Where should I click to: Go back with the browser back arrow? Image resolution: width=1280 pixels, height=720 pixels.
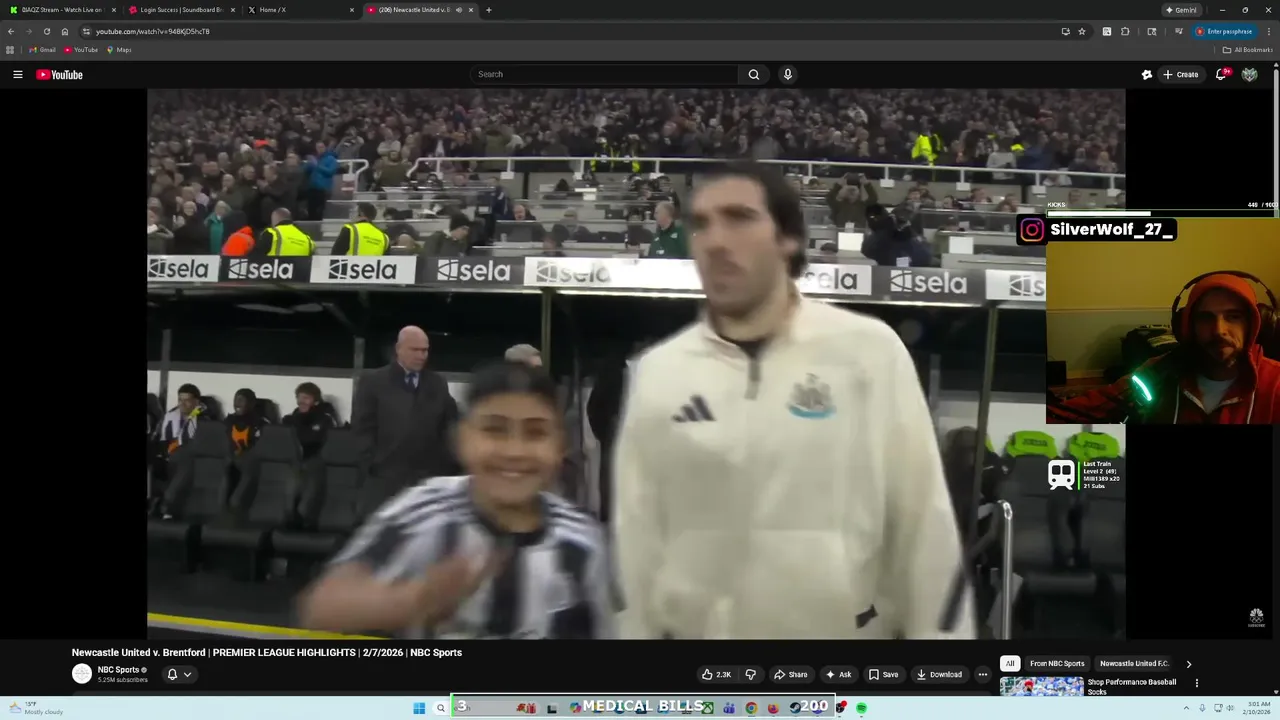(x=11, y=31)
